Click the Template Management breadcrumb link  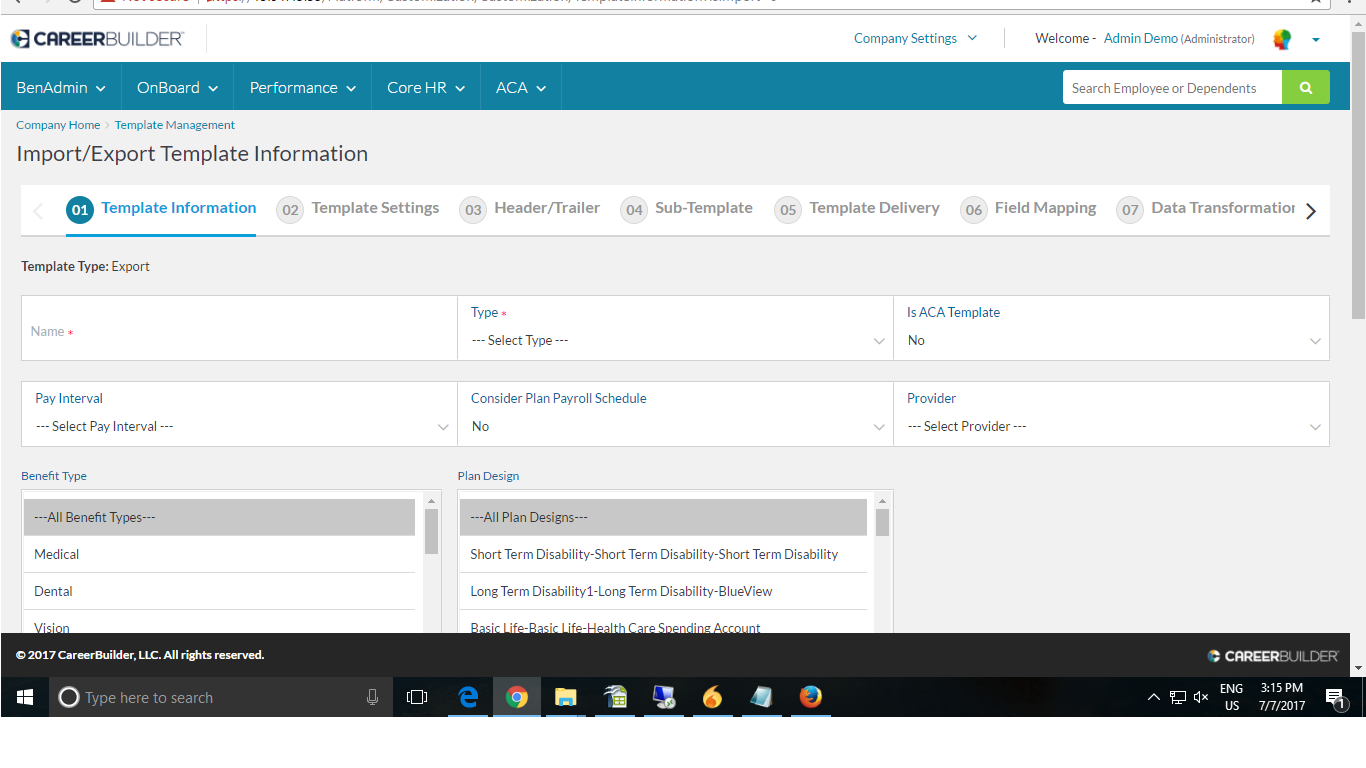point(174,124)
